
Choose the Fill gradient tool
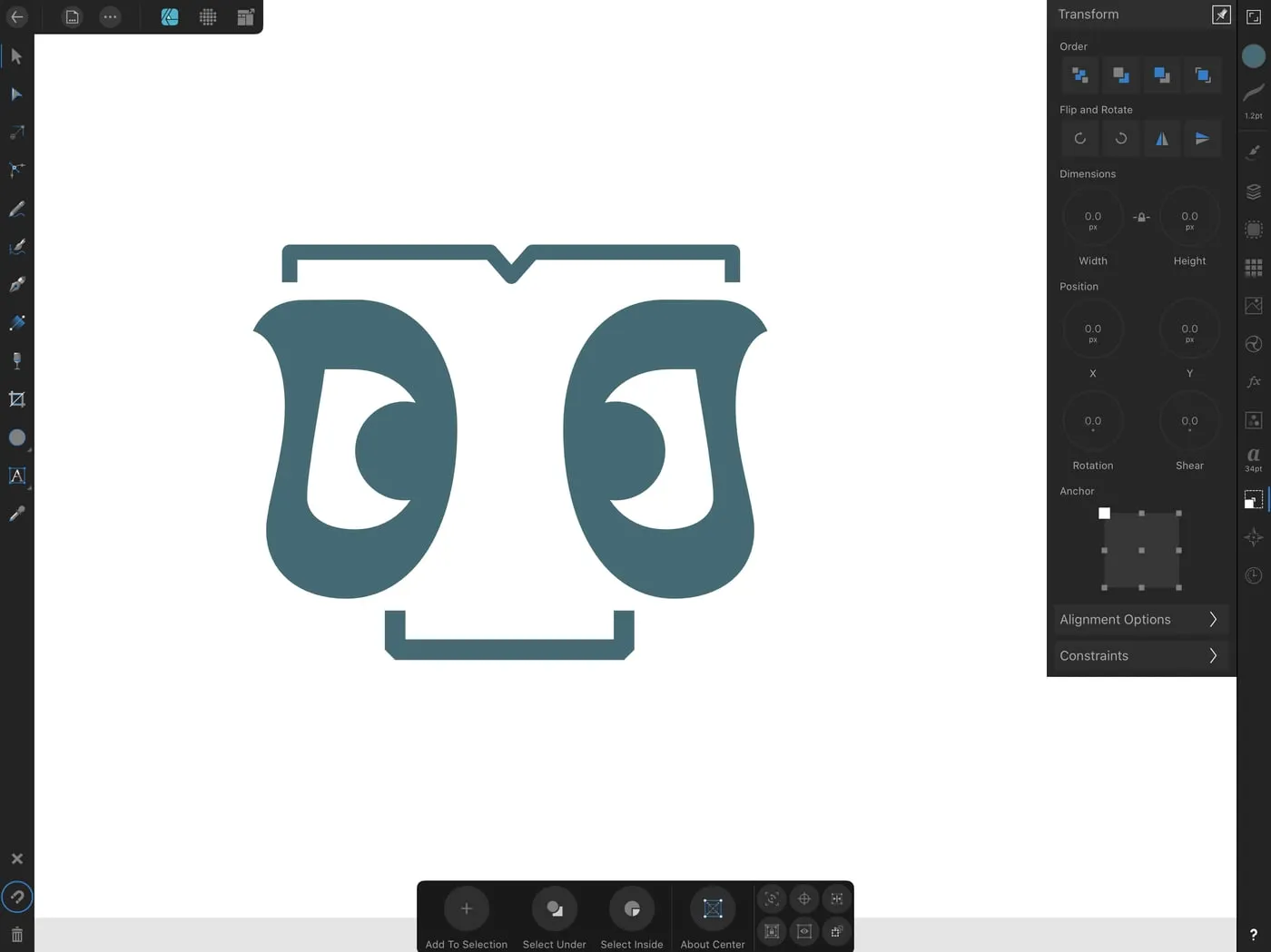[16, 323]
